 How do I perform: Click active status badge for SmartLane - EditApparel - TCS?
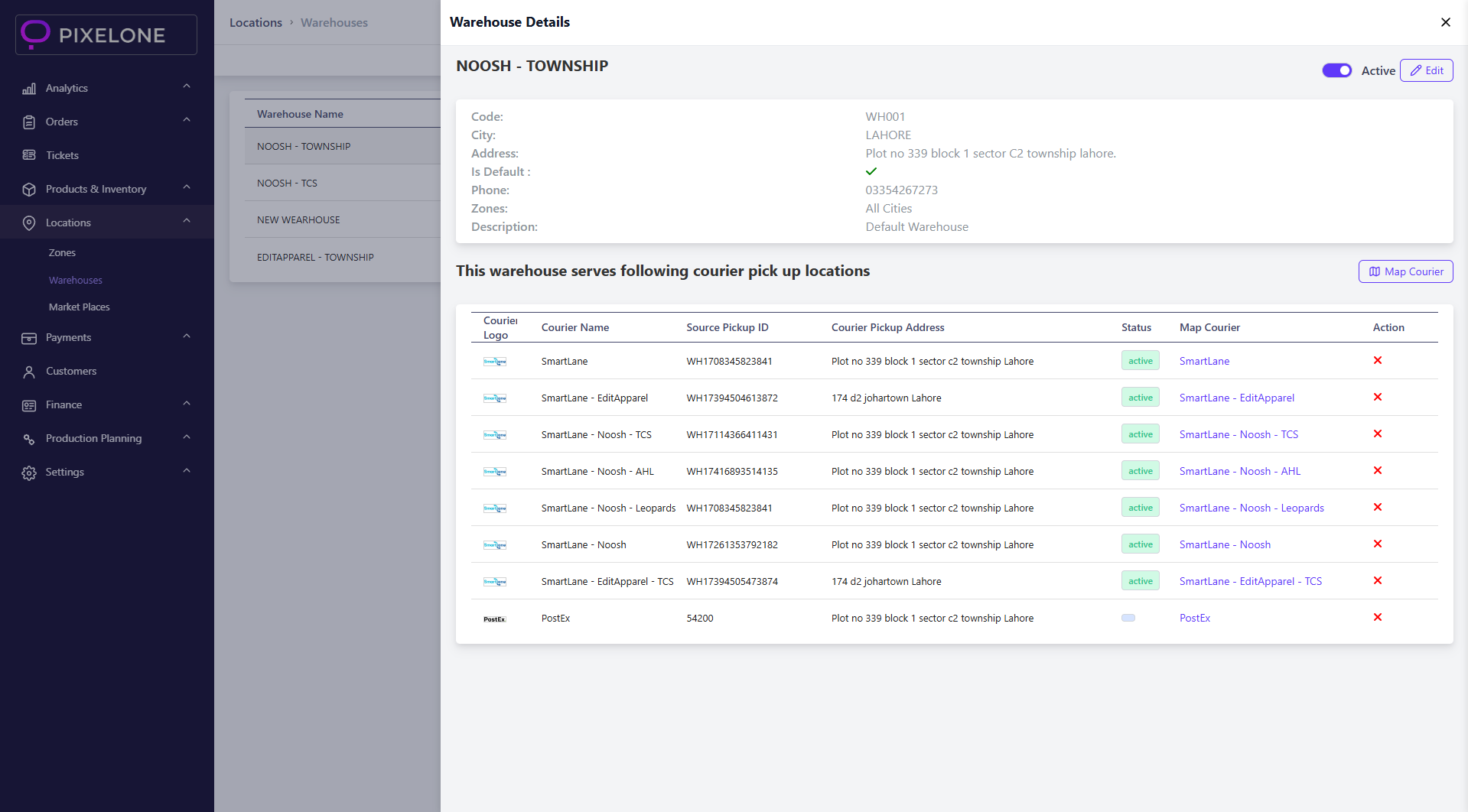[x=1141, y=581]
